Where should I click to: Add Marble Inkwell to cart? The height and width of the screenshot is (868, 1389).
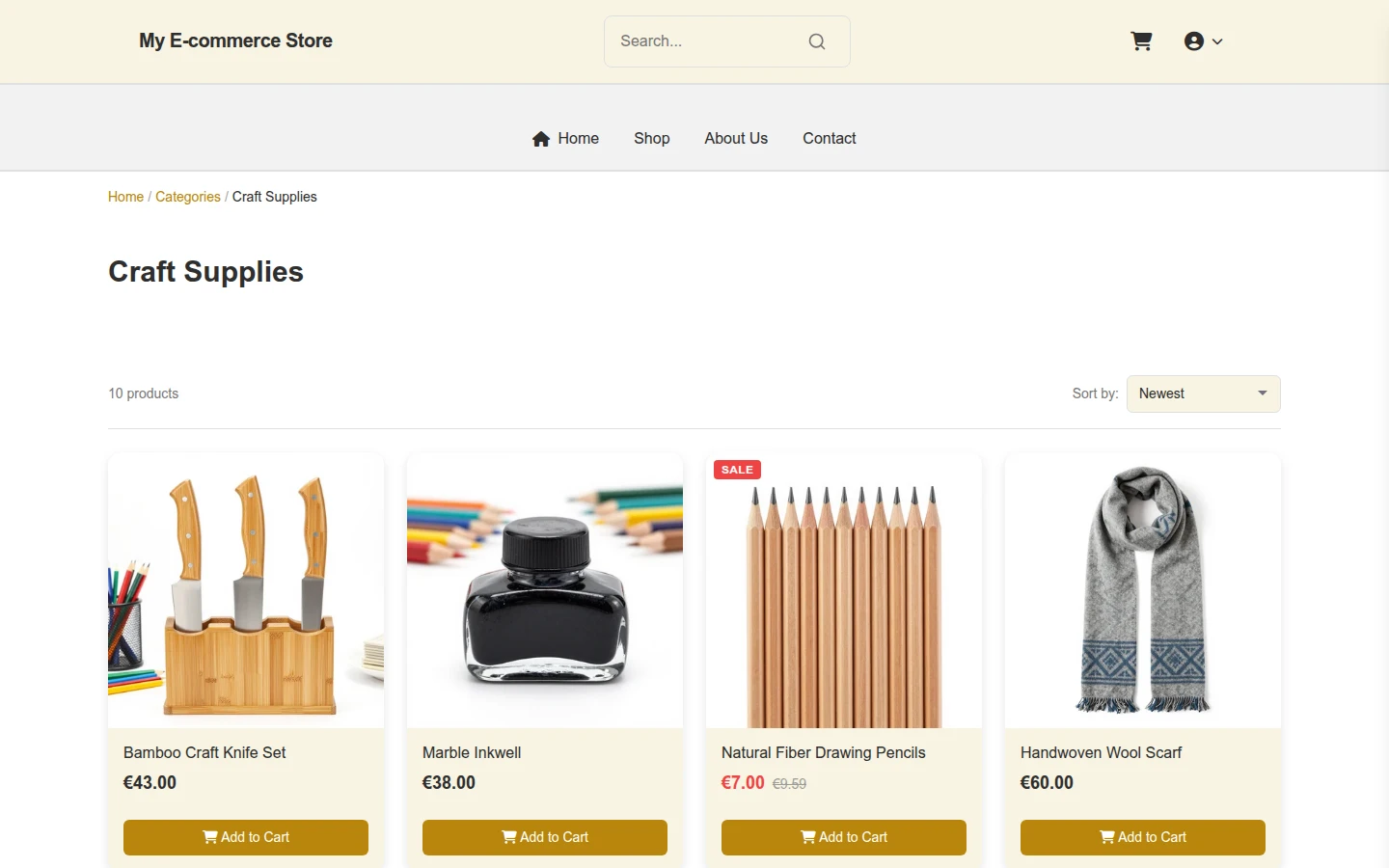545,837
